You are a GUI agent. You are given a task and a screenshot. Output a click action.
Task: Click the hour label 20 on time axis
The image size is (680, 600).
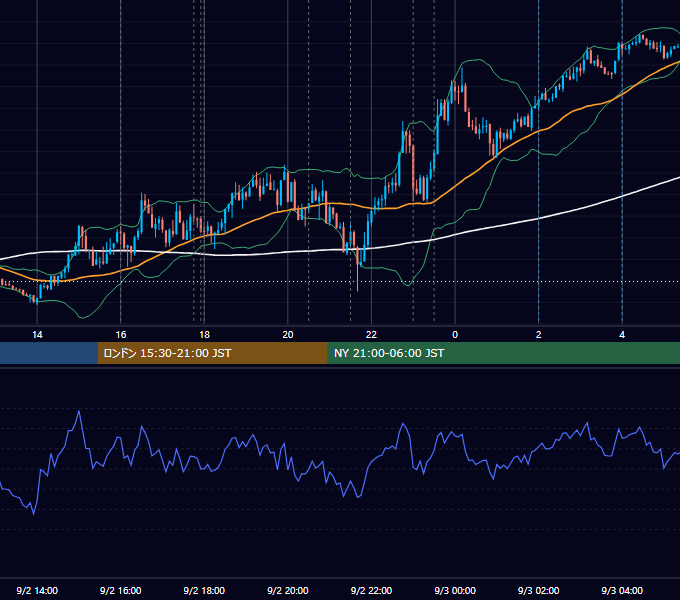click(x=288, y=334)
